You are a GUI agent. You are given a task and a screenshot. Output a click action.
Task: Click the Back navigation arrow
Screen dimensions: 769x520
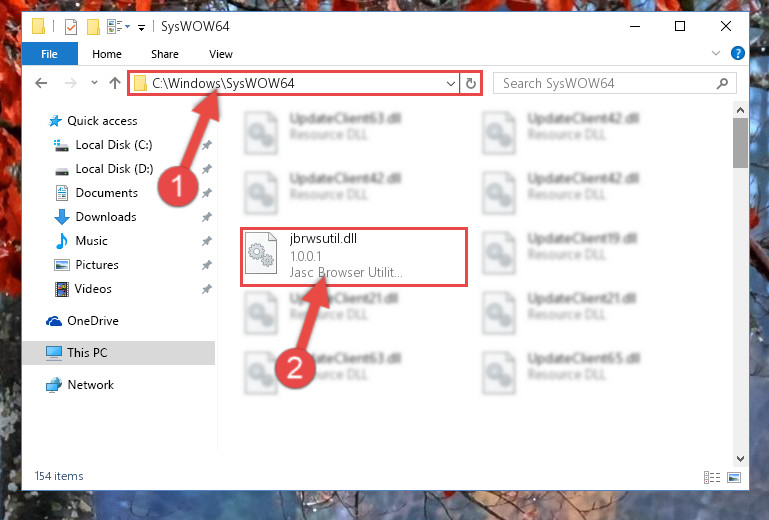[x=41, y=83]
